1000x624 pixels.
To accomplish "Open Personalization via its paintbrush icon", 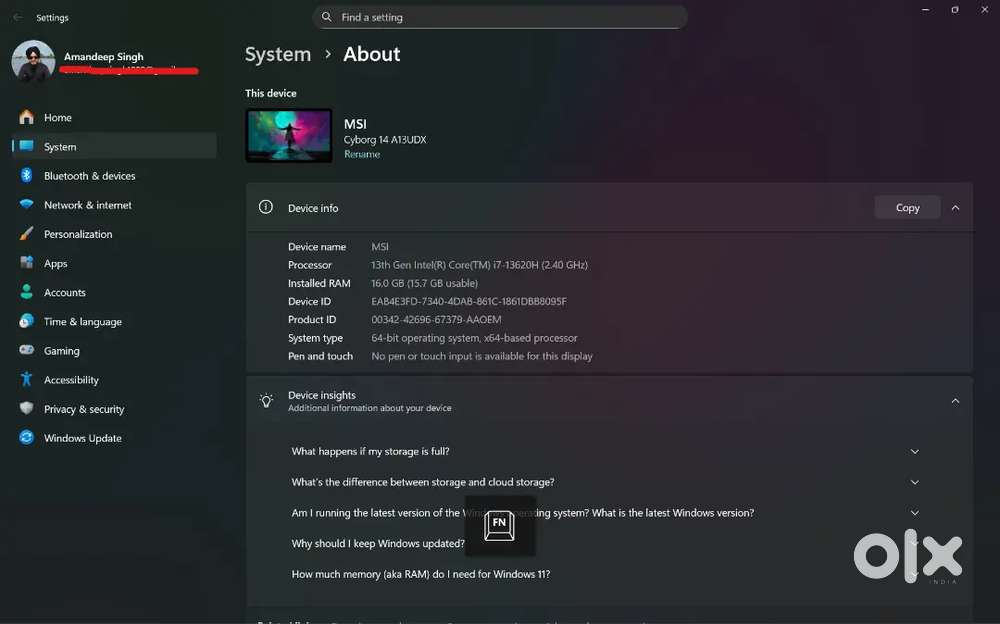I will [x=26, y=234].
